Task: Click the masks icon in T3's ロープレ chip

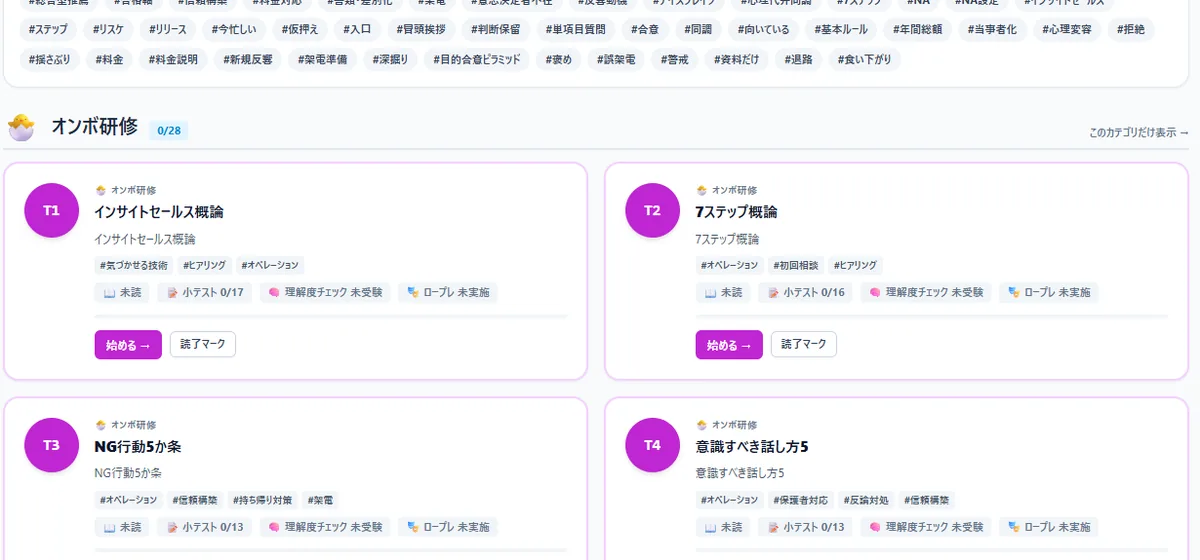Action: tap(413, 527)
